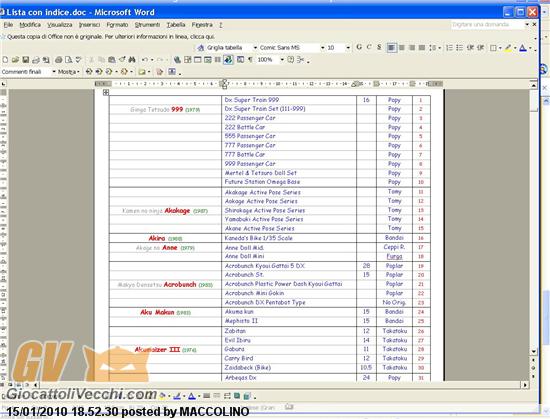Click the text highlight color button
Image resolution: width=550 pixels, height=419 pixels.
508,48
